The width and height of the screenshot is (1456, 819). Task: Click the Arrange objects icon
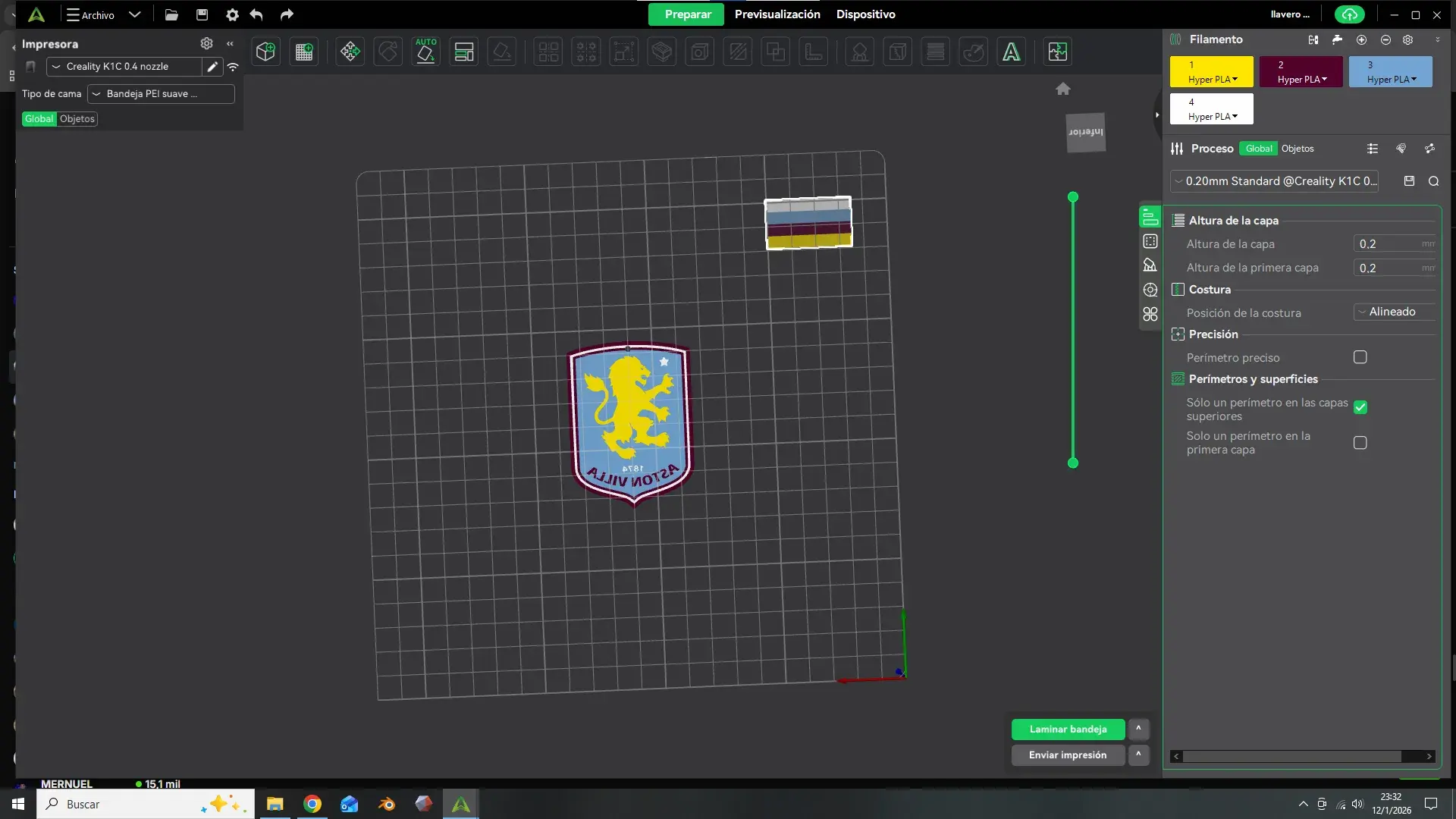463,52
